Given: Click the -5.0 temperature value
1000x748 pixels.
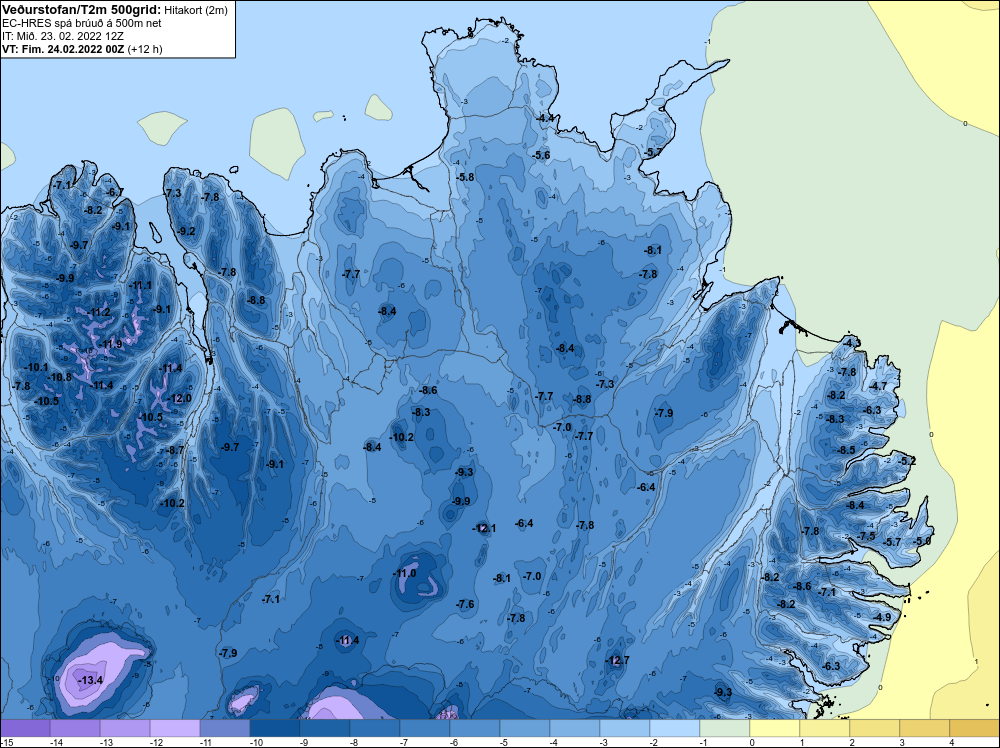Looking at the screenshot, I should click(x=922, y=541).
